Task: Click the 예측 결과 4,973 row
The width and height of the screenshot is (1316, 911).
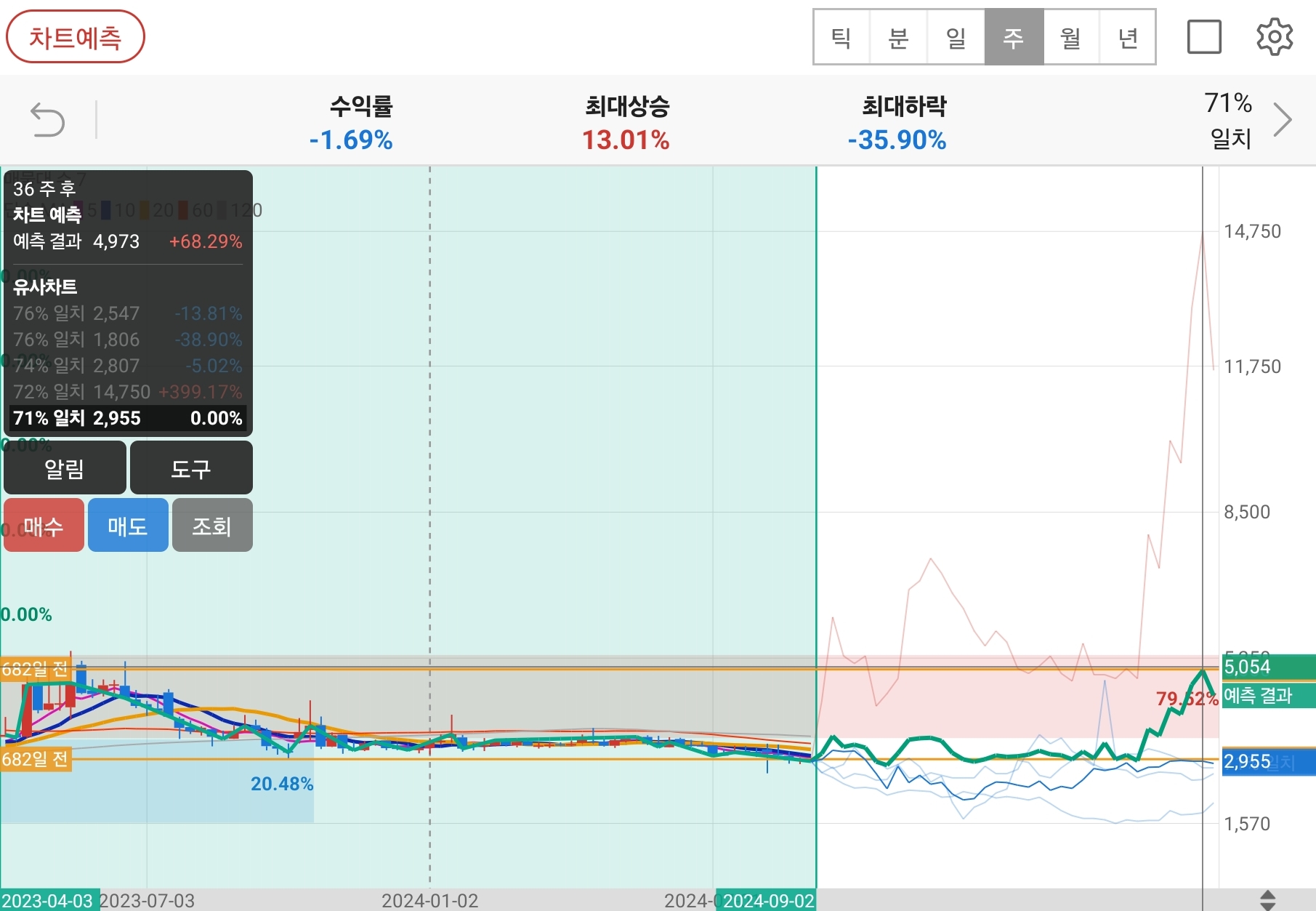Action: [128, 241]
